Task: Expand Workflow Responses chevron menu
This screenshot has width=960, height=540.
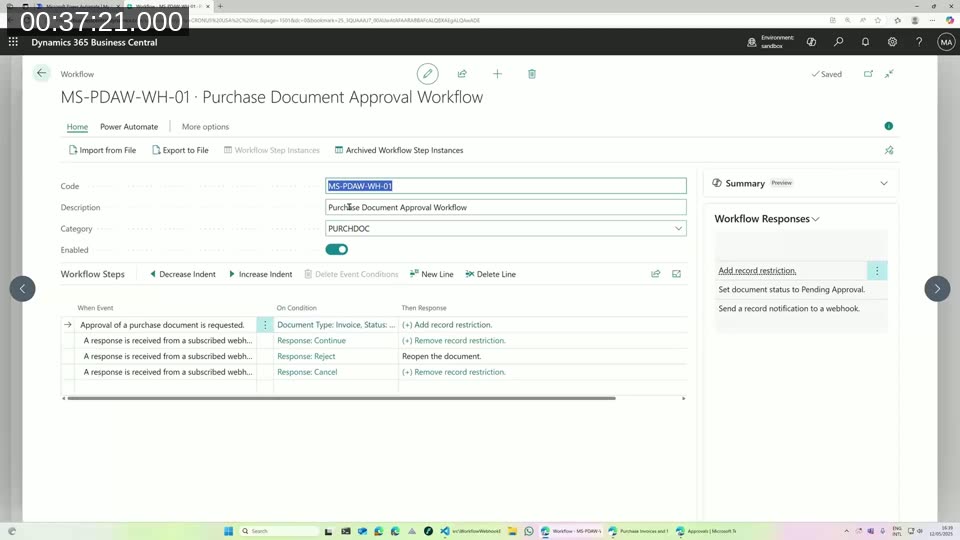Action: point(816,219)
